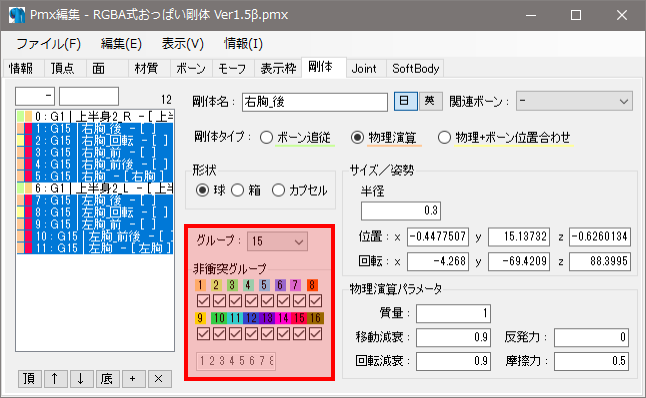
Task: Click the 頂 move-to-top button
Action: [30, 379]
